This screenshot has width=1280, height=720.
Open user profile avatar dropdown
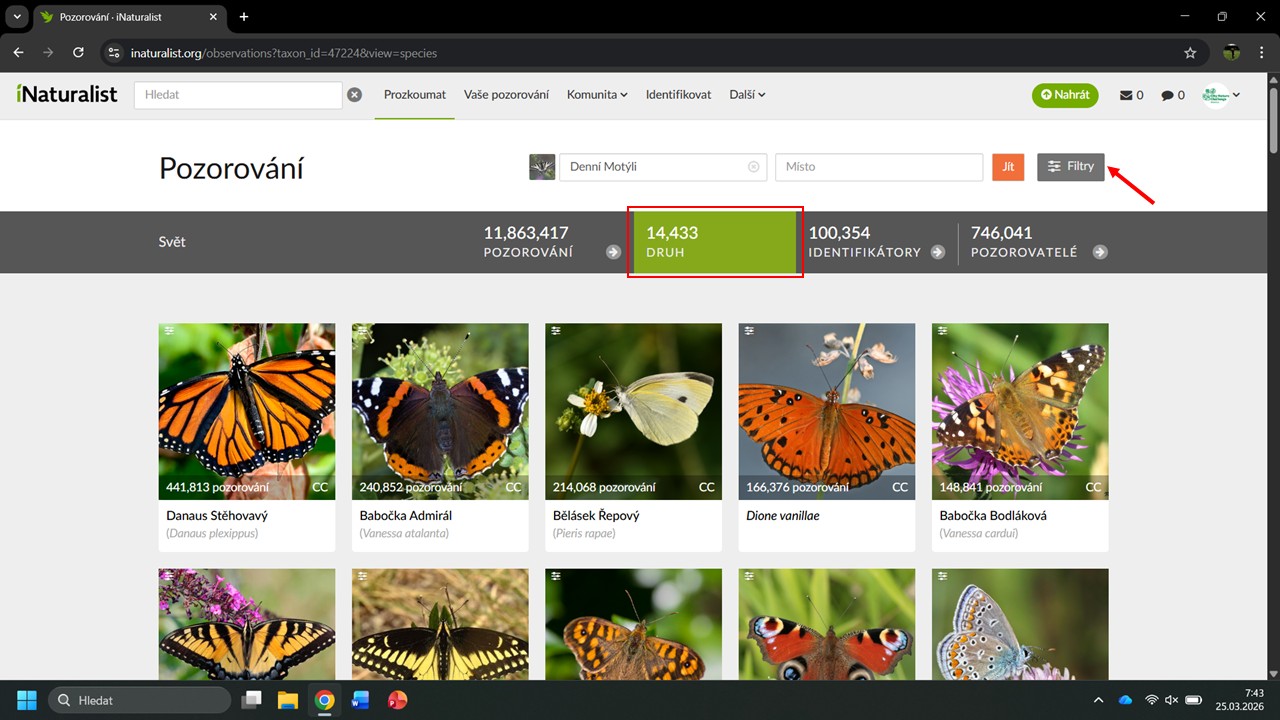coord(1221,95)
